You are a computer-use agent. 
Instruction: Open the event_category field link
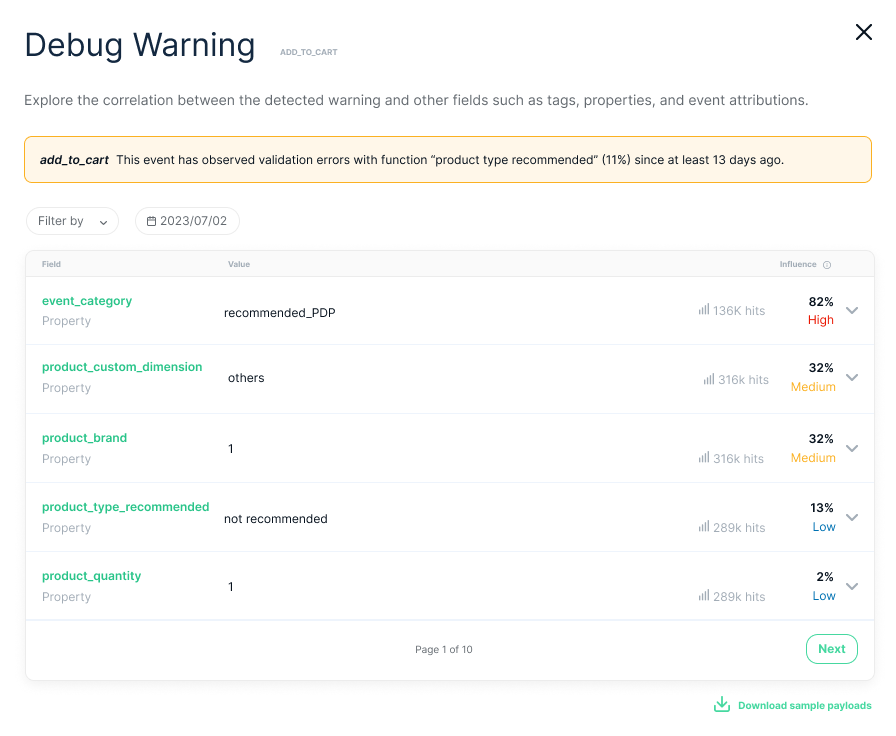click(87, 301)
